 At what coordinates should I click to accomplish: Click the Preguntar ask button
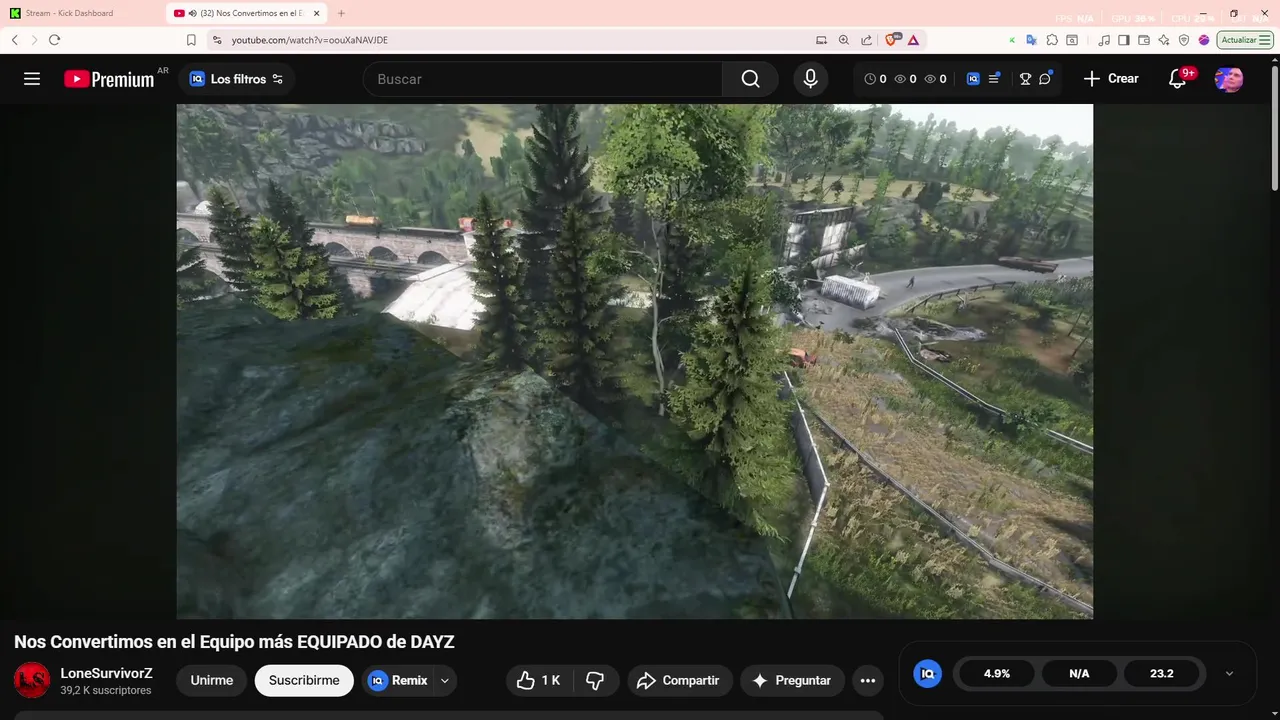792,680
